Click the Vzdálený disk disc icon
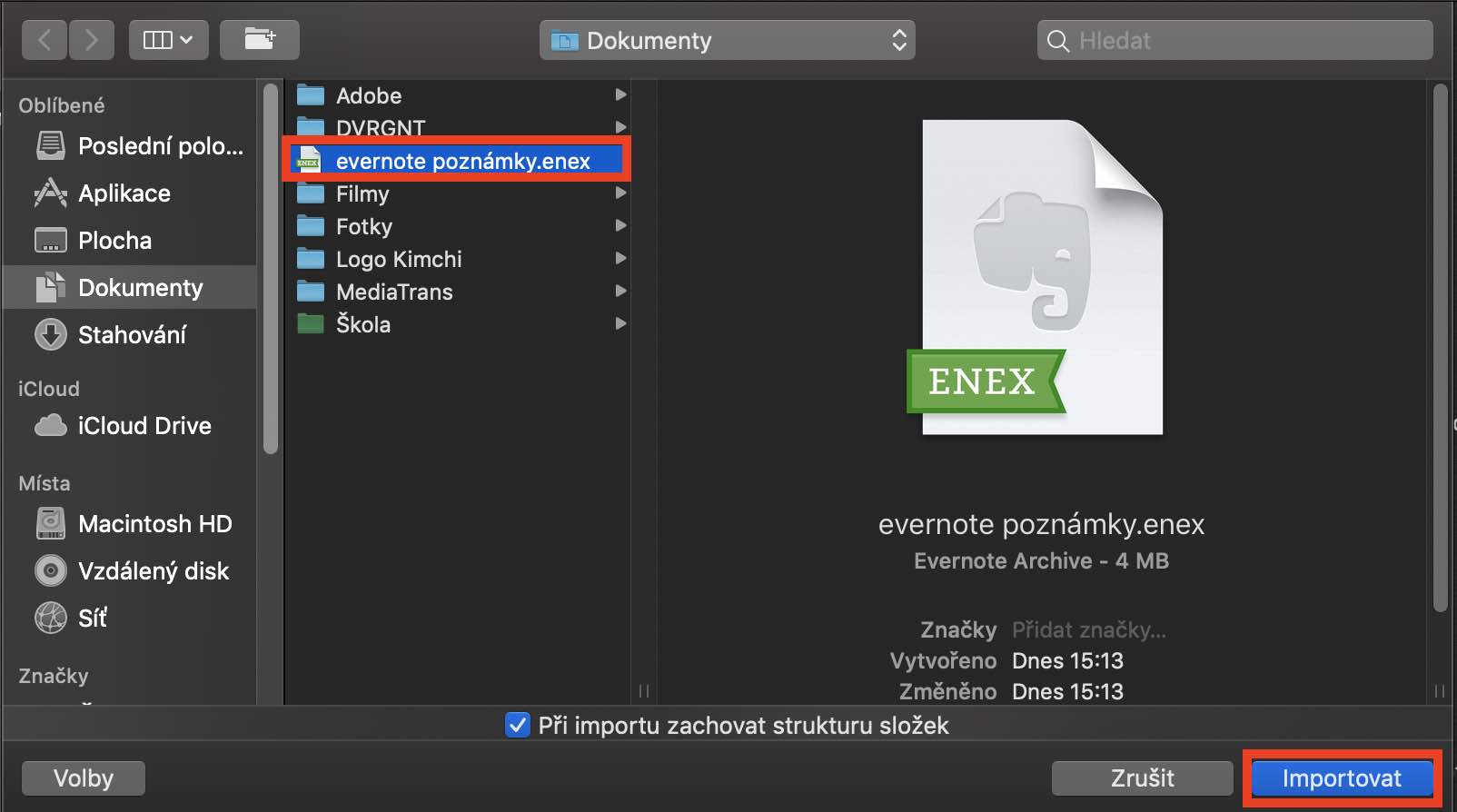The image size is (1457, 812). click(x=51, y=570)
